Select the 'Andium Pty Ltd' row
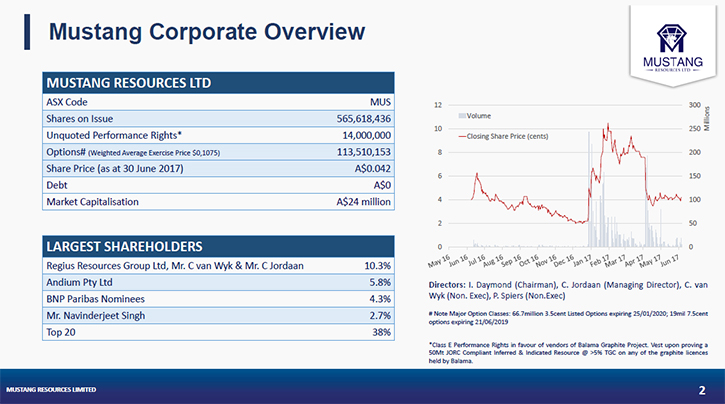The image size is (725, 404). click(x=218, y=282)
